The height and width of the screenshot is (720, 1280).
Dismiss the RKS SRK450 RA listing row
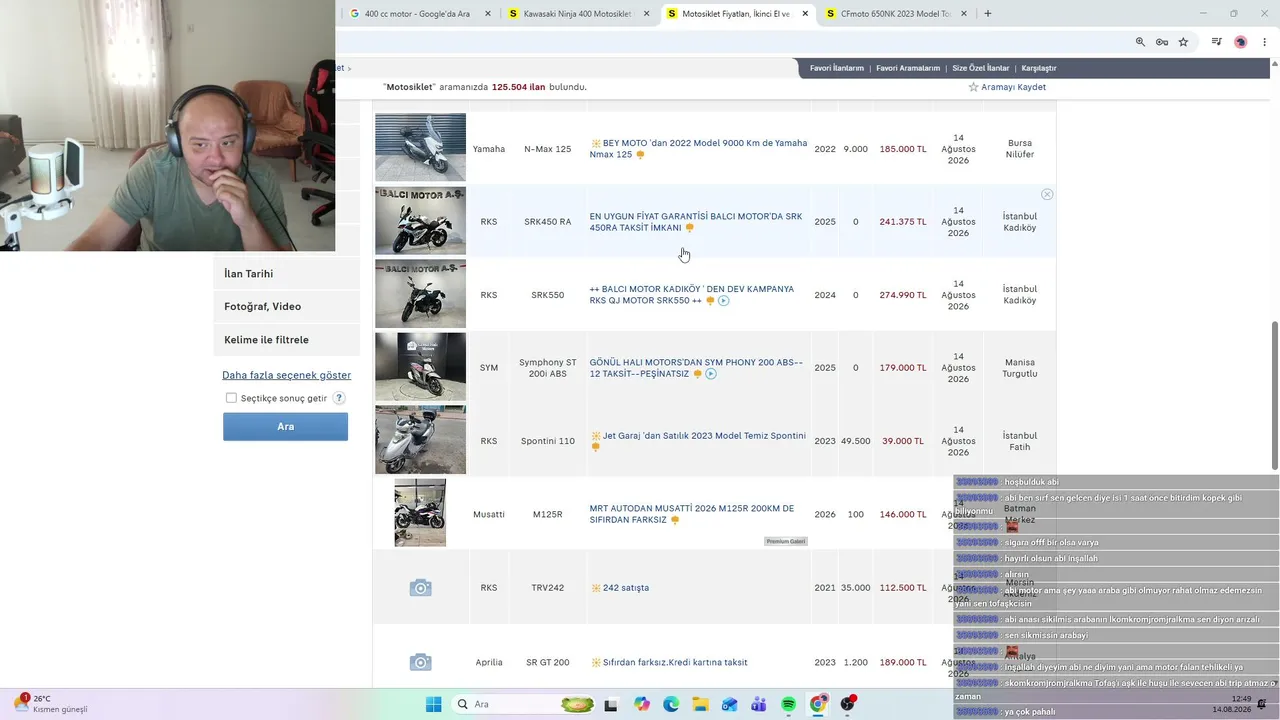pos(1047,194)
